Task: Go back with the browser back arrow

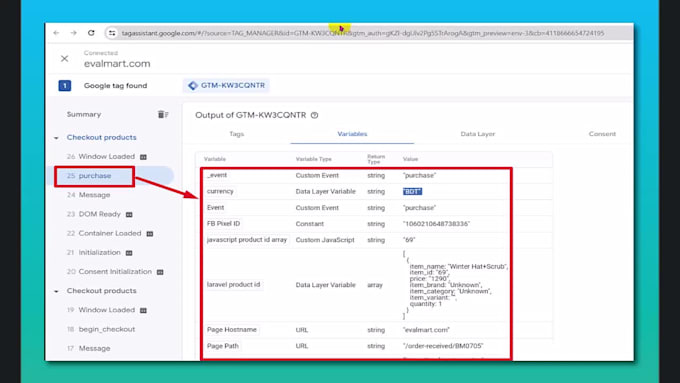Action: [56, 33]
